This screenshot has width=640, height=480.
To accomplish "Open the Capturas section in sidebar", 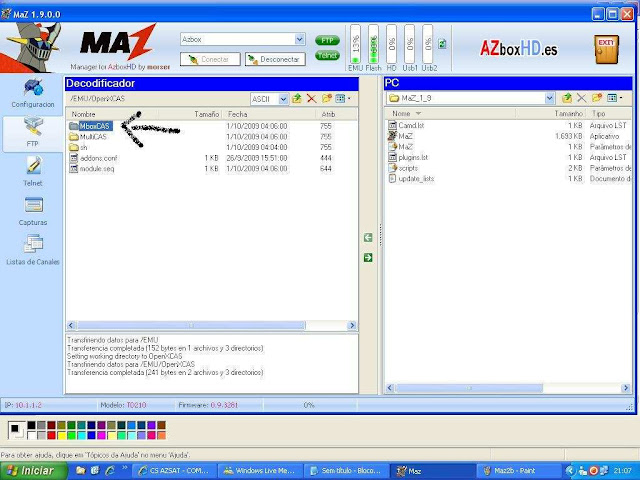I will pyautogui.click(x=33, y=211).
